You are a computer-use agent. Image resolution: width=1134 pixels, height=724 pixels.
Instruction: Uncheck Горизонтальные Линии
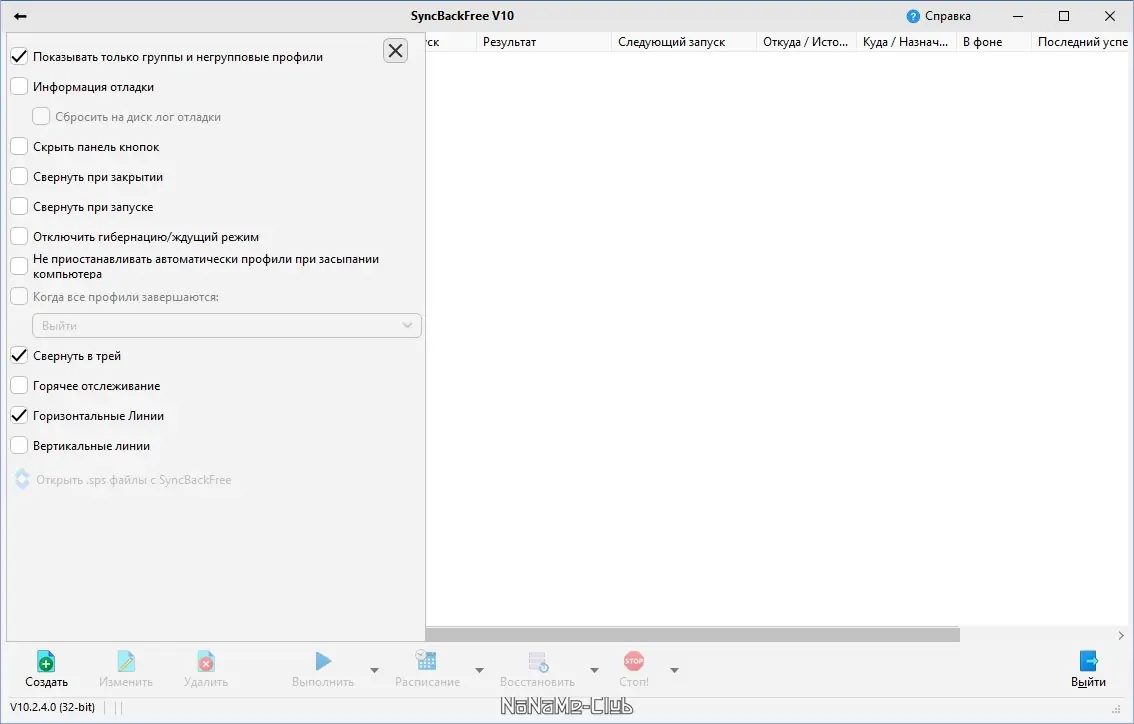tap(19, 416)
